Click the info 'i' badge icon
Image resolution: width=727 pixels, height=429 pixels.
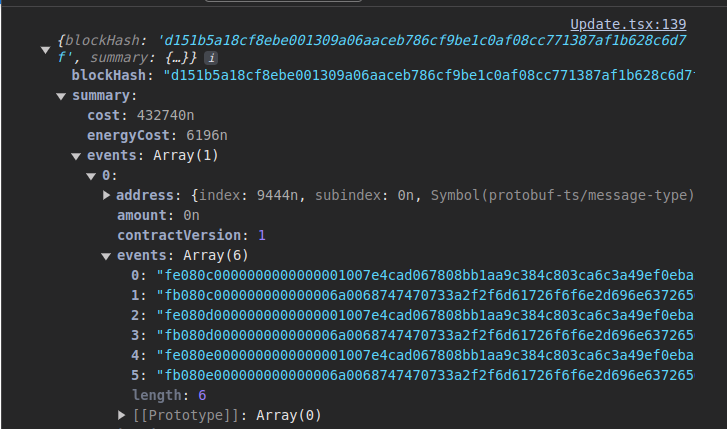coord(211,58)
